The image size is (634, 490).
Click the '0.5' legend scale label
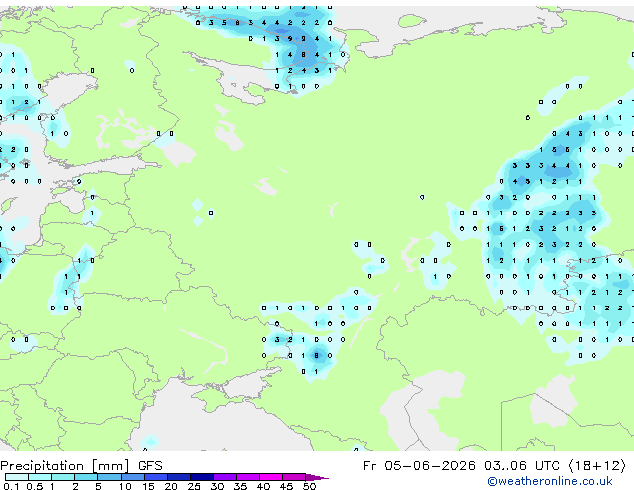pos(35,486)
